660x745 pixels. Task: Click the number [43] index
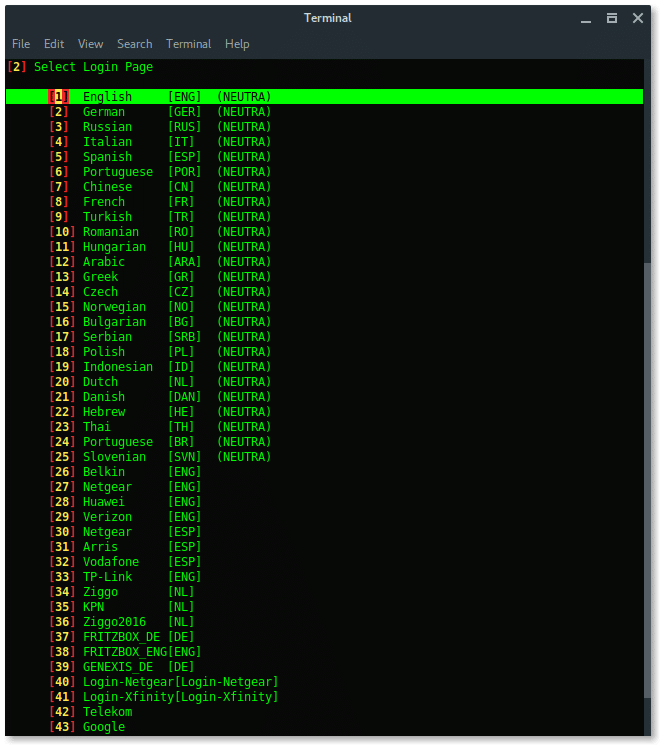(62, 727)
